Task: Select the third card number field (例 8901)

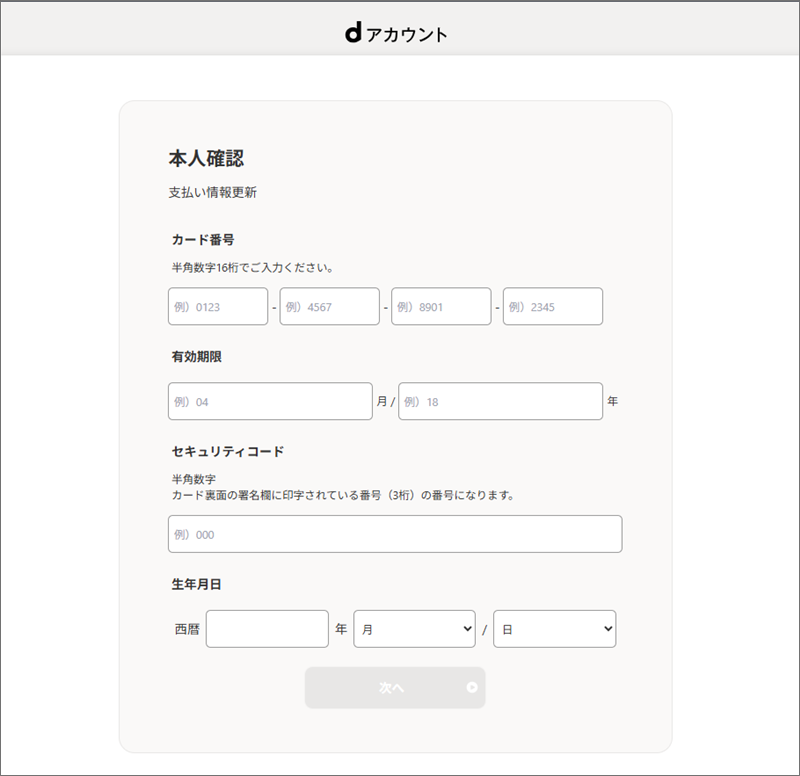Action: pyautogui.click(x=441, y=306)
